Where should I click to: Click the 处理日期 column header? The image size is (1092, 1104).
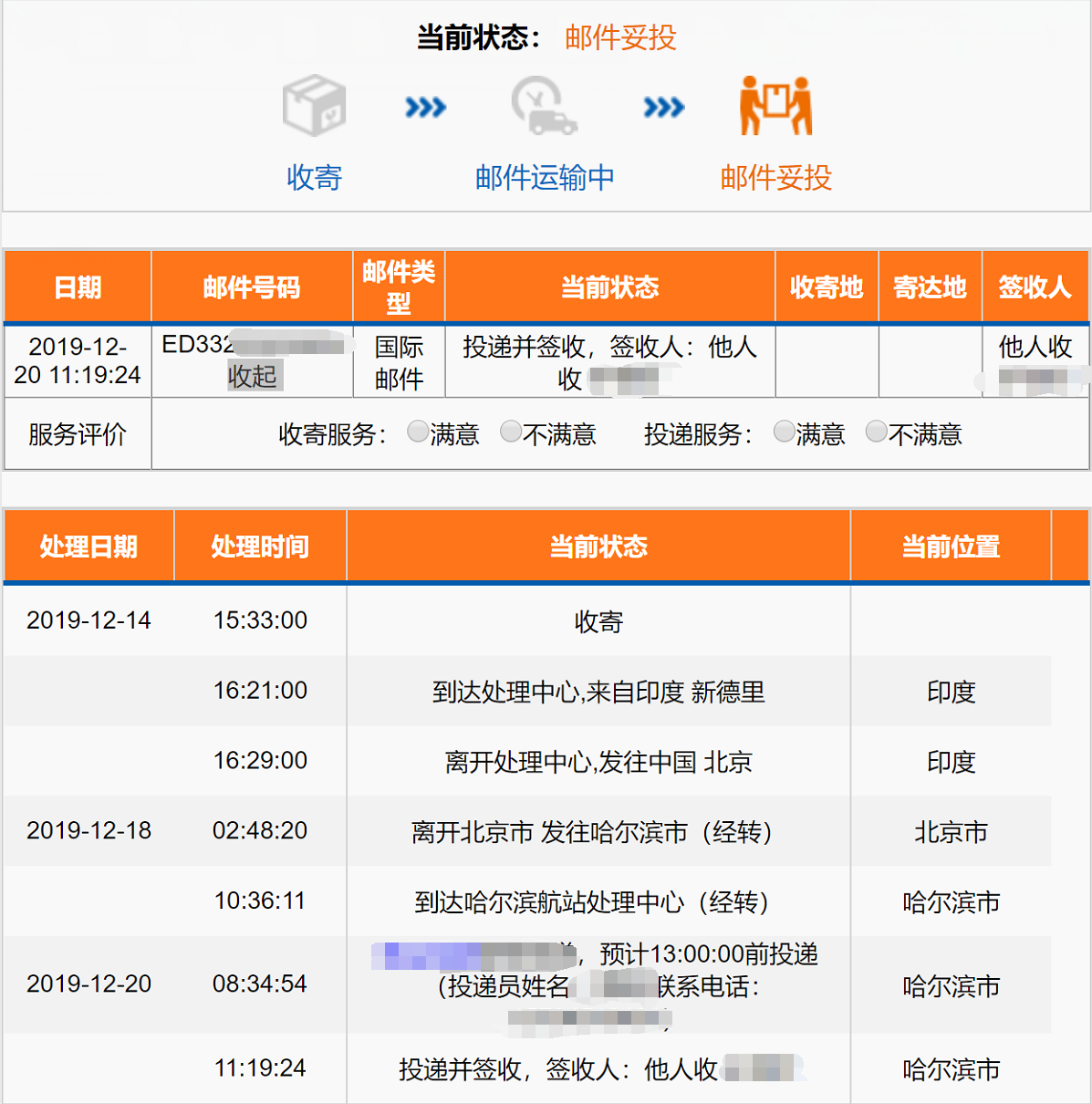[88, 545]
